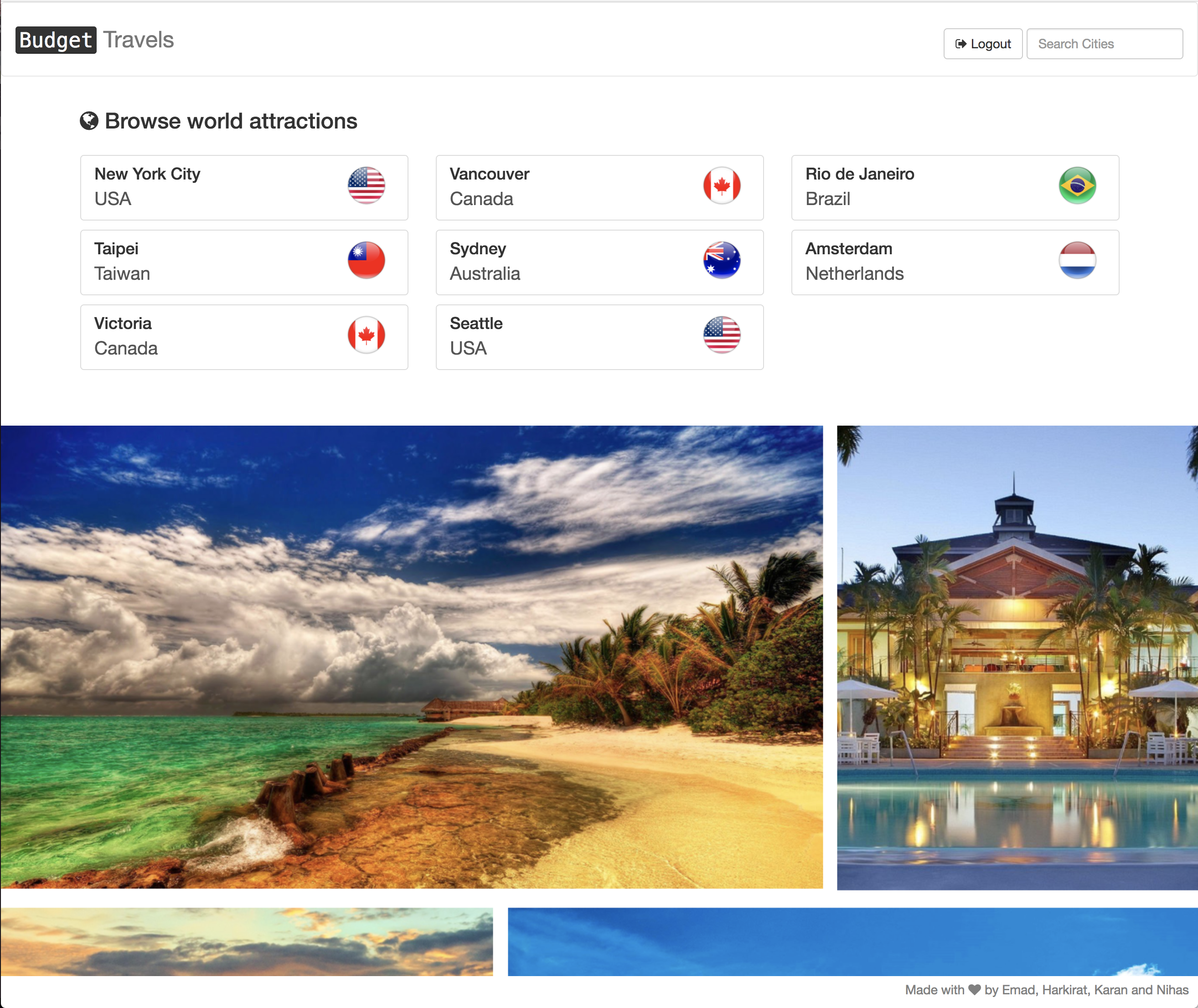
Task: Click the Brazil flag icon
Action: click(x=1077, y=186)
